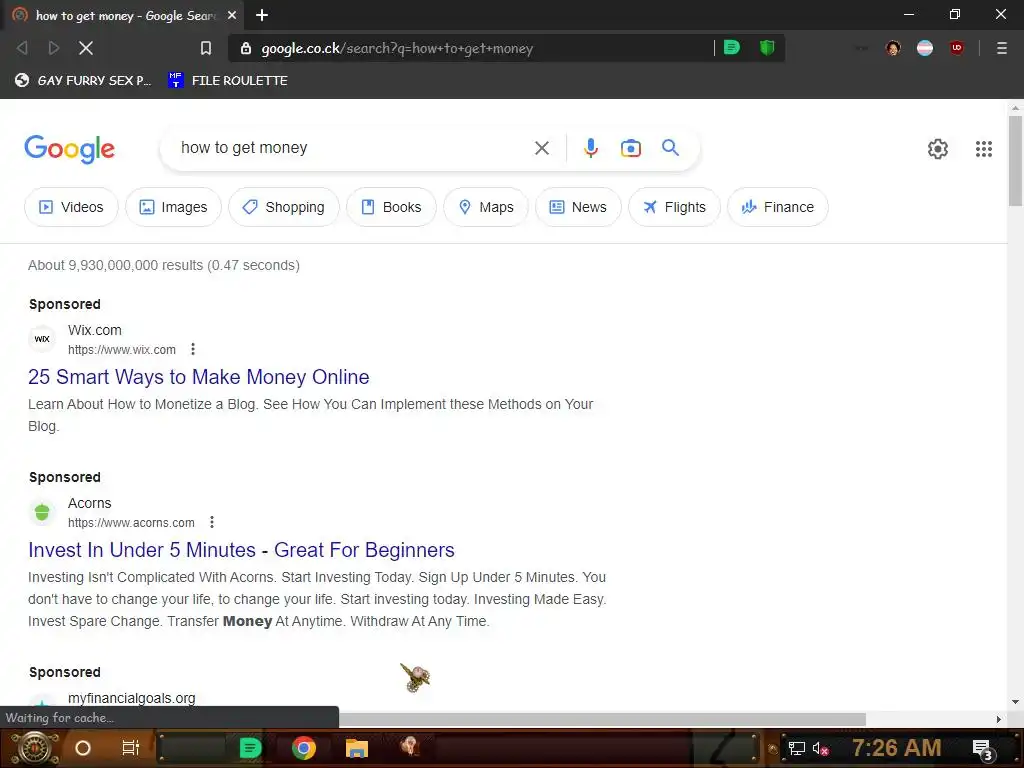Viewport: 1024px width, 768px height.
Task: Click the https://www.wix.com URL
Action: pos(121,350)
